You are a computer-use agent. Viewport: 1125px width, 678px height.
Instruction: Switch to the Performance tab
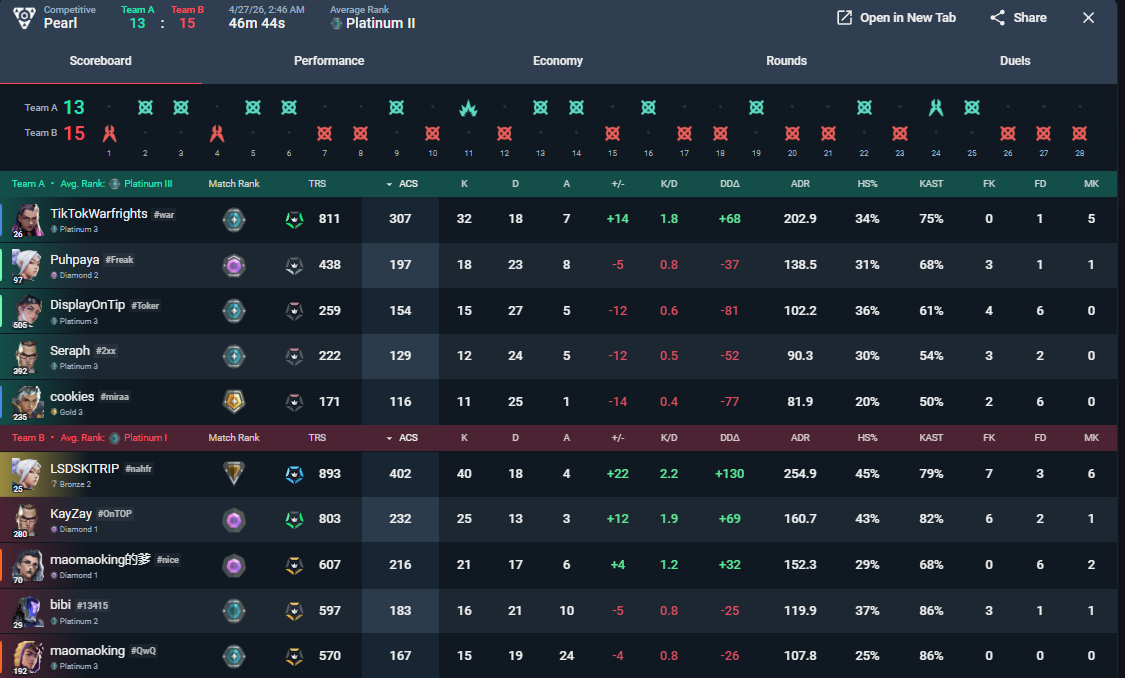click(329, 61)
